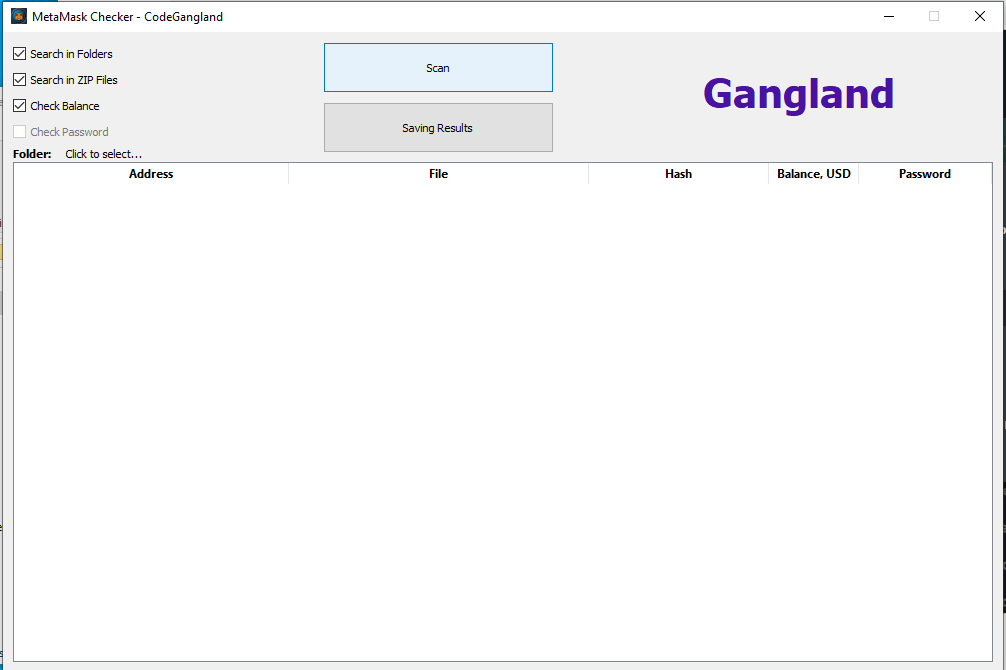
Task: Close the MetaMask Checker window
Action: [980, 16]
